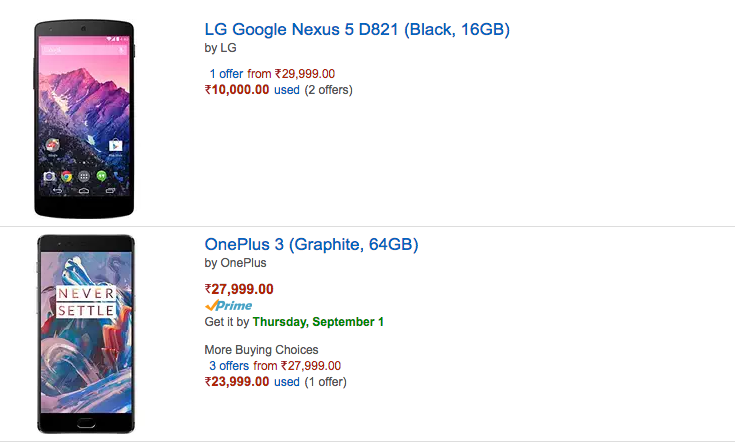Open the LG Google Nexus 5 product image
This screenshot has width=735, height=444.
tap(84, 119)
